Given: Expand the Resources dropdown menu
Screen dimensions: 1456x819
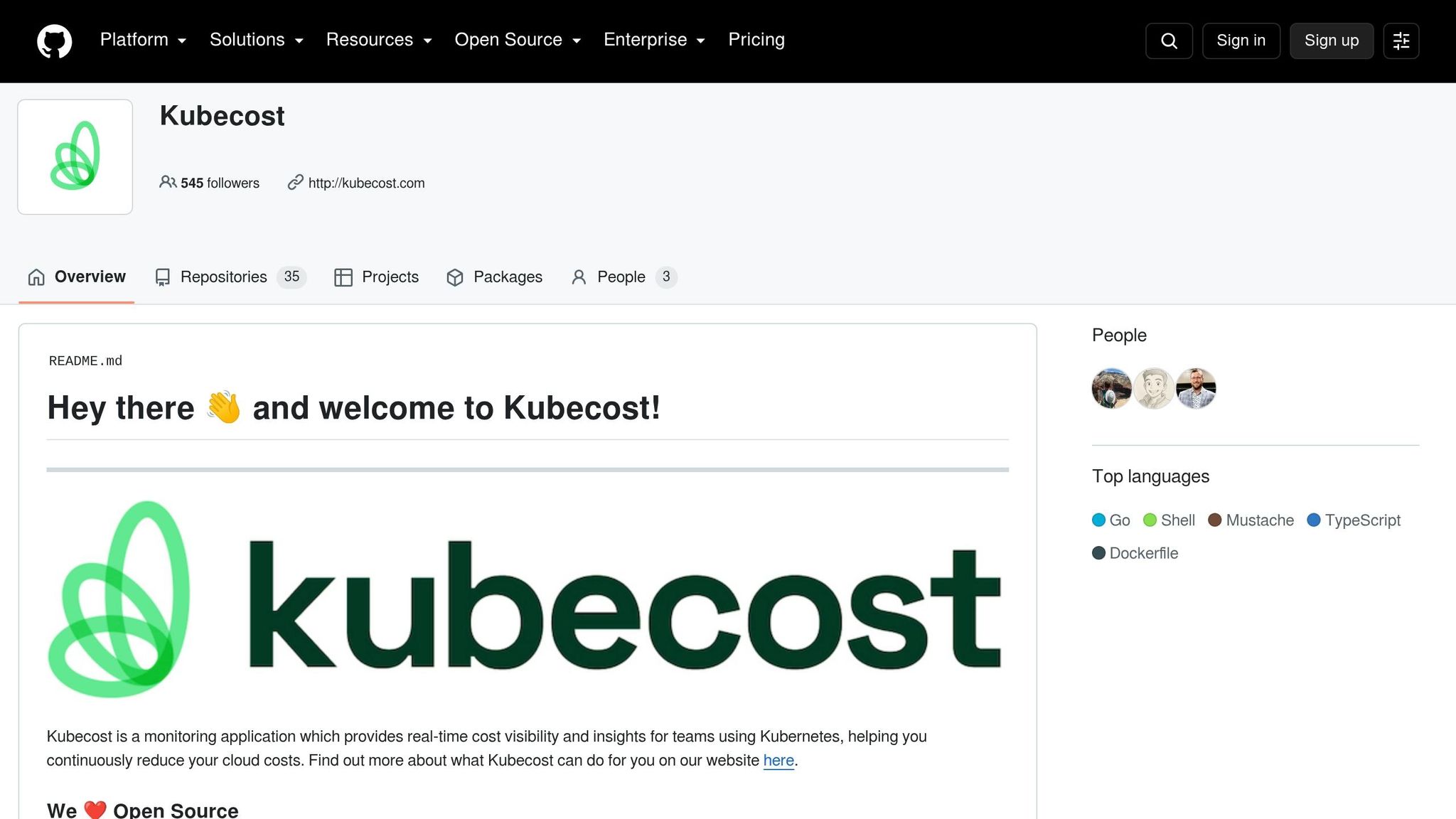Looking at the screenshot, I should [379, 40].
